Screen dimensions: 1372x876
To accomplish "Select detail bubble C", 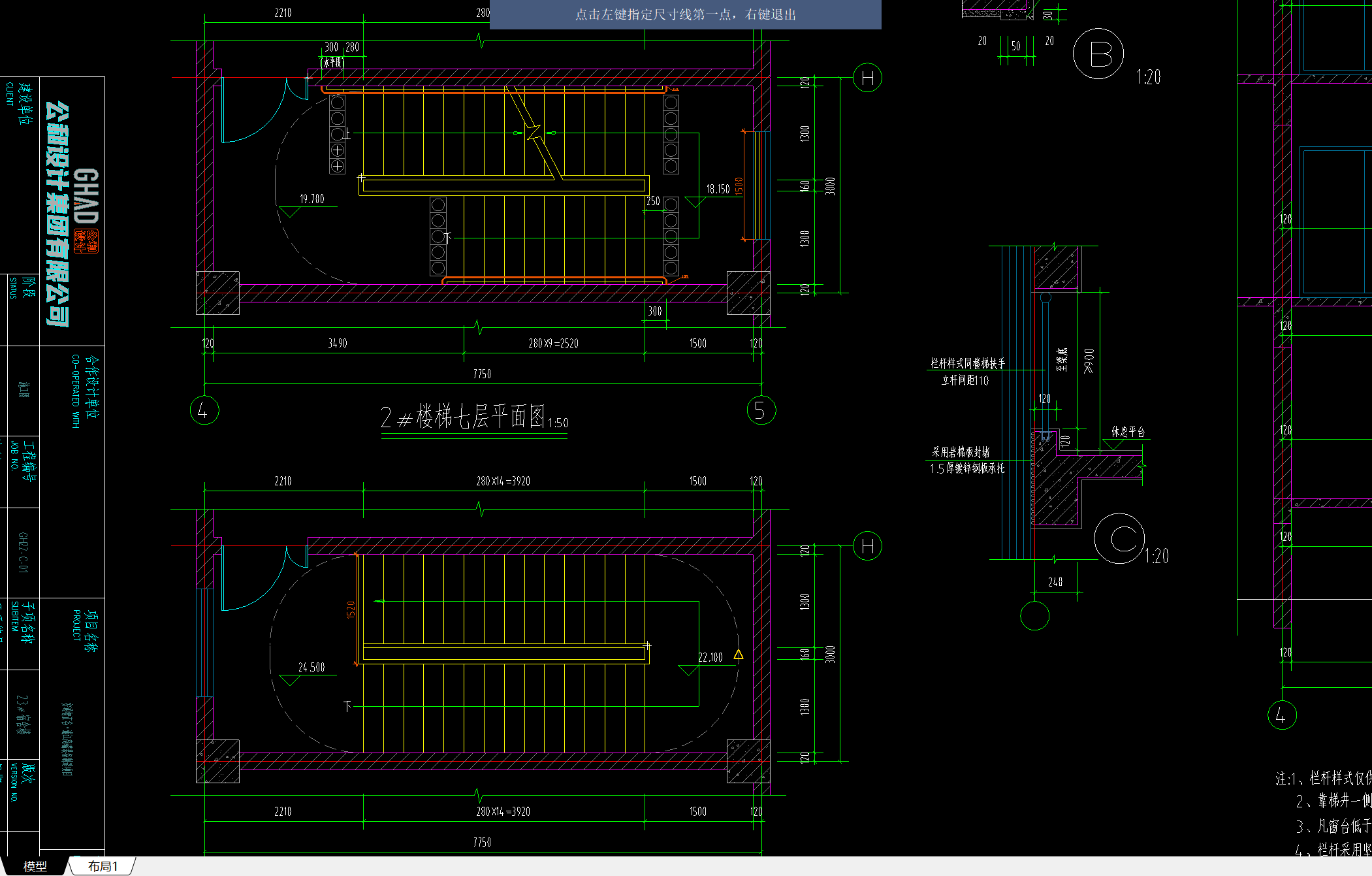I will point(1119,539).
